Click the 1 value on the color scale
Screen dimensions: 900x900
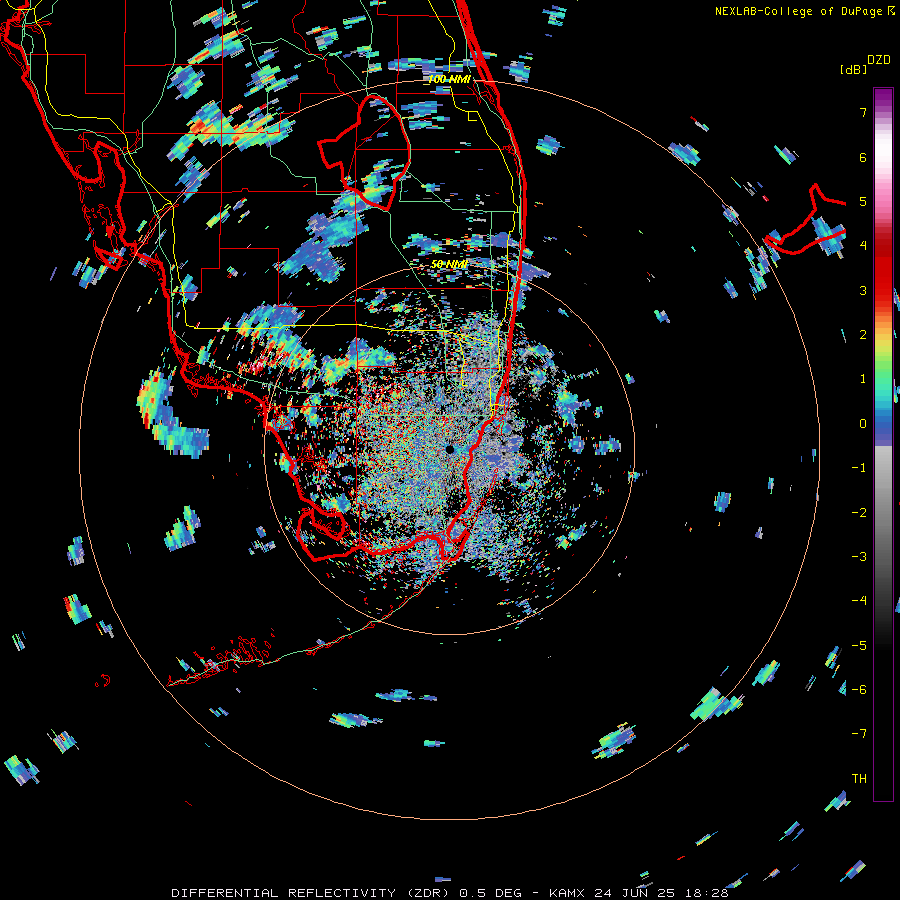863,379
